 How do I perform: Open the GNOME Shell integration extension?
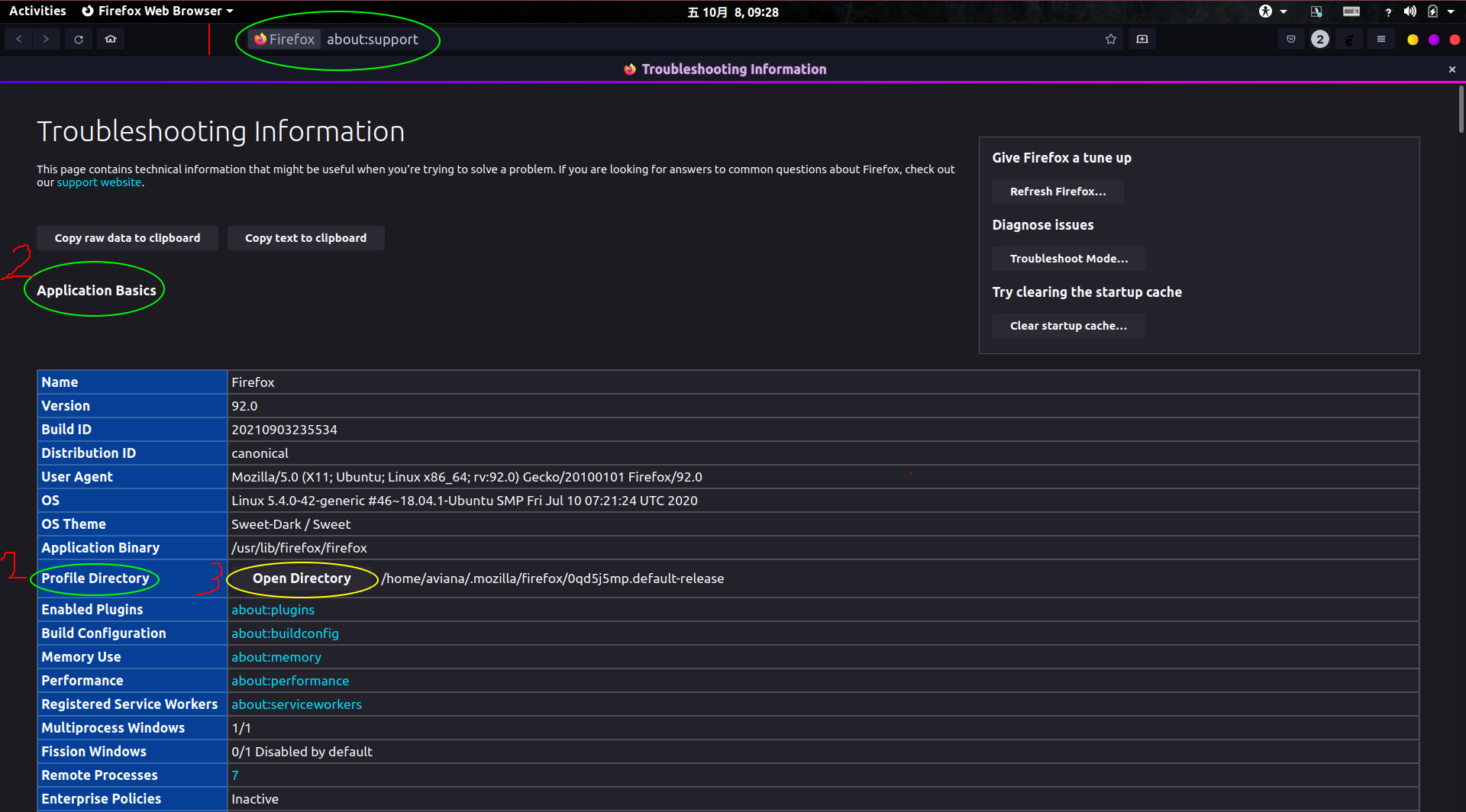coord(1349,40)
